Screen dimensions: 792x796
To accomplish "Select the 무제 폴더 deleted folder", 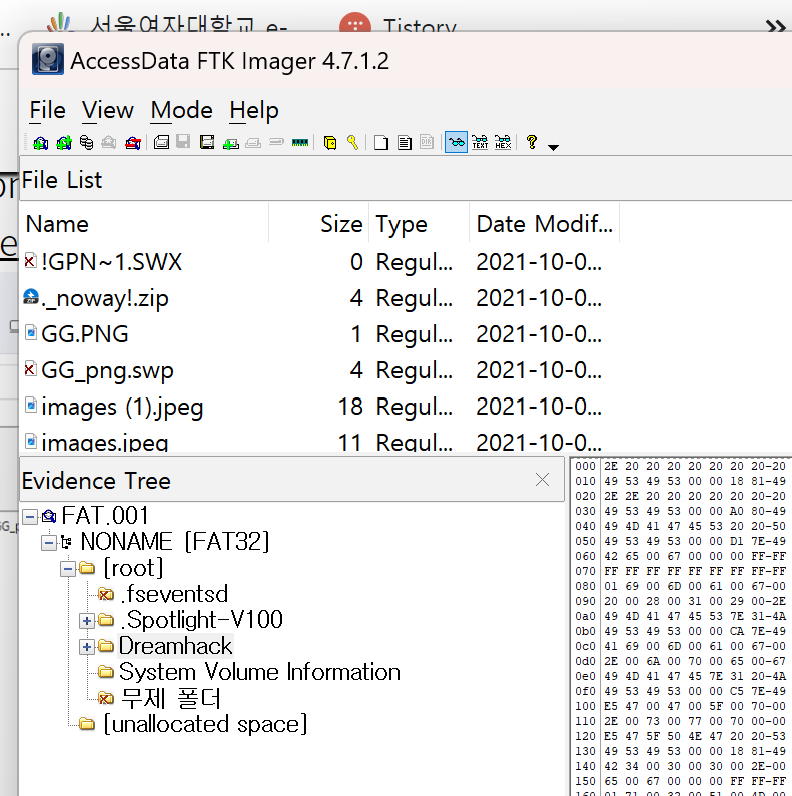I will (x=171, y=699).
